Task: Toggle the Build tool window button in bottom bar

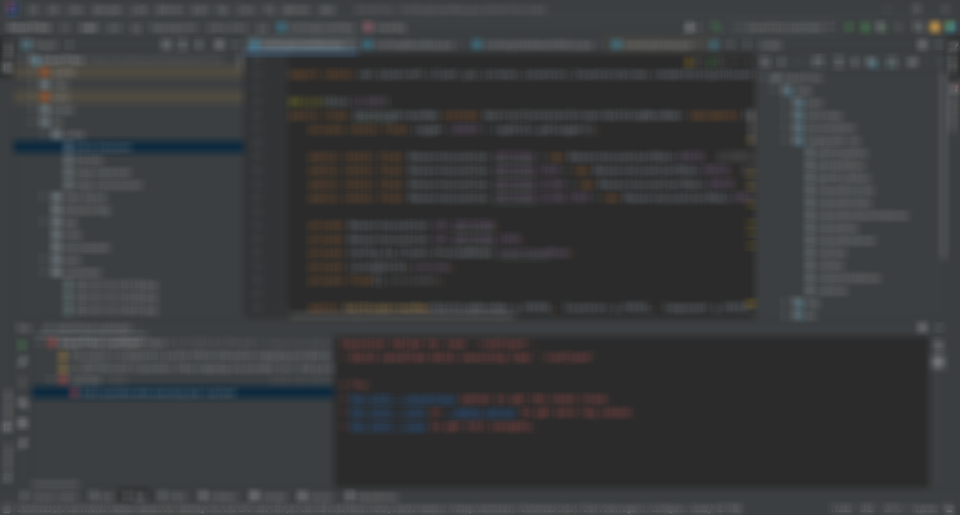Action: pyautogui.click(x=133, y=496)
